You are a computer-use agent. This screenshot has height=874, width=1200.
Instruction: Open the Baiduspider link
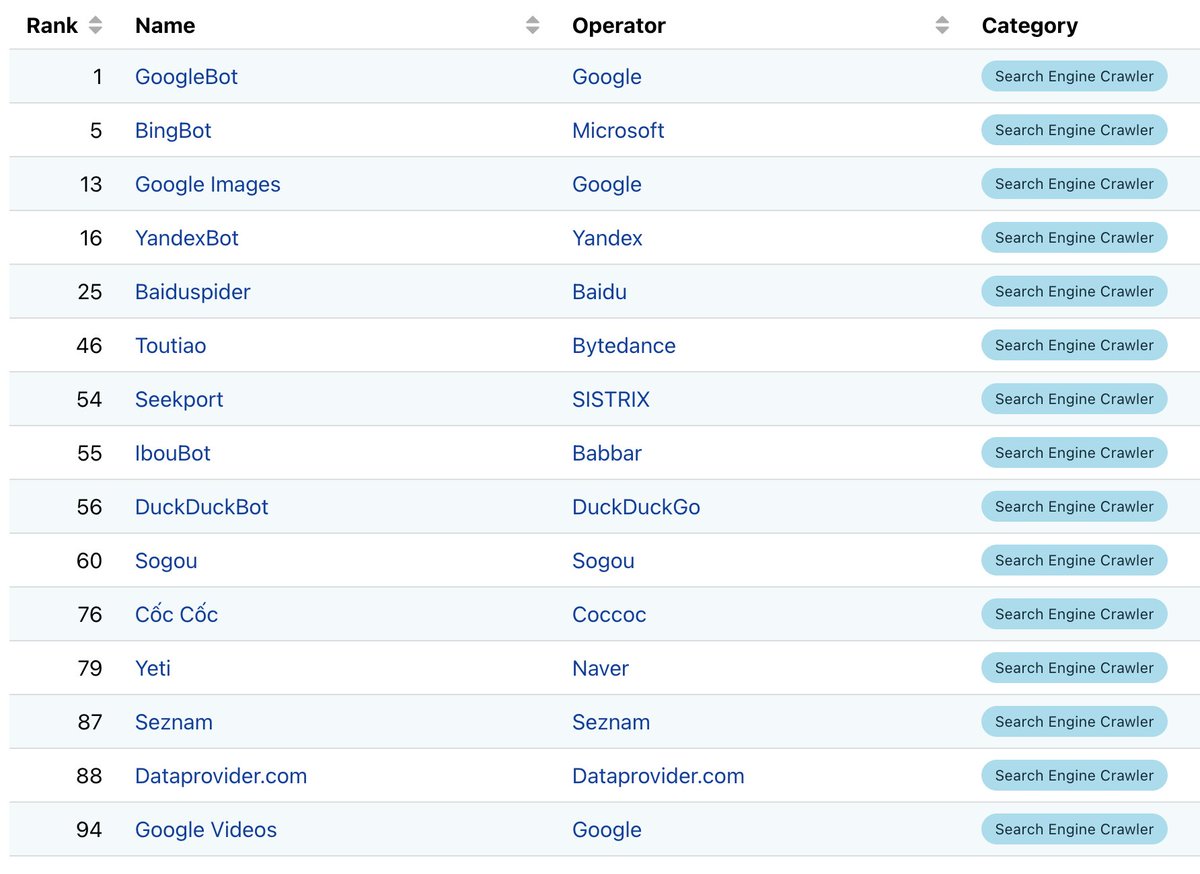pos(193,292)
